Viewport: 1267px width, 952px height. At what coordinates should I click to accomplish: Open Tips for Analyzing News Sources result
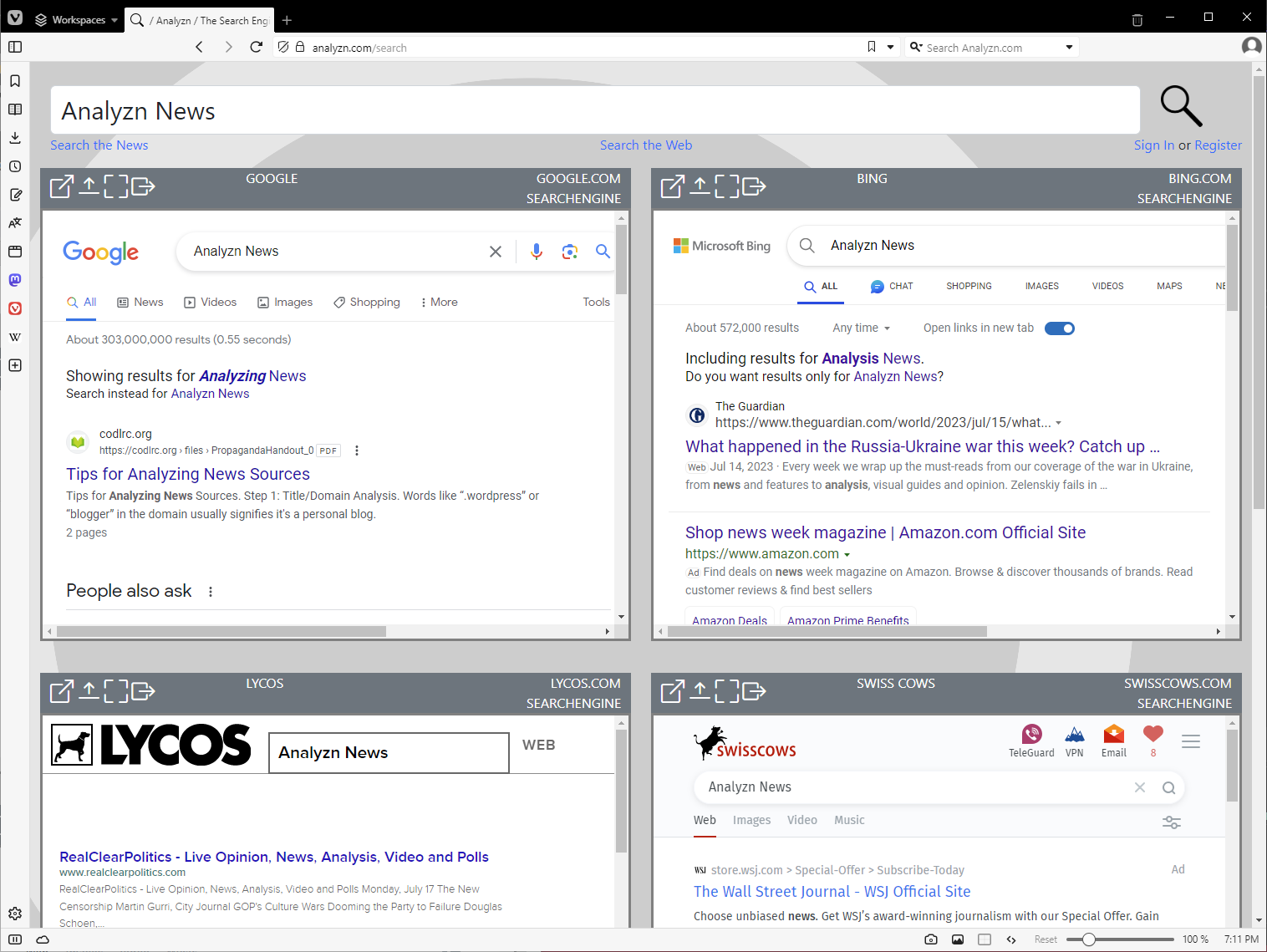(x=188, y=474)
